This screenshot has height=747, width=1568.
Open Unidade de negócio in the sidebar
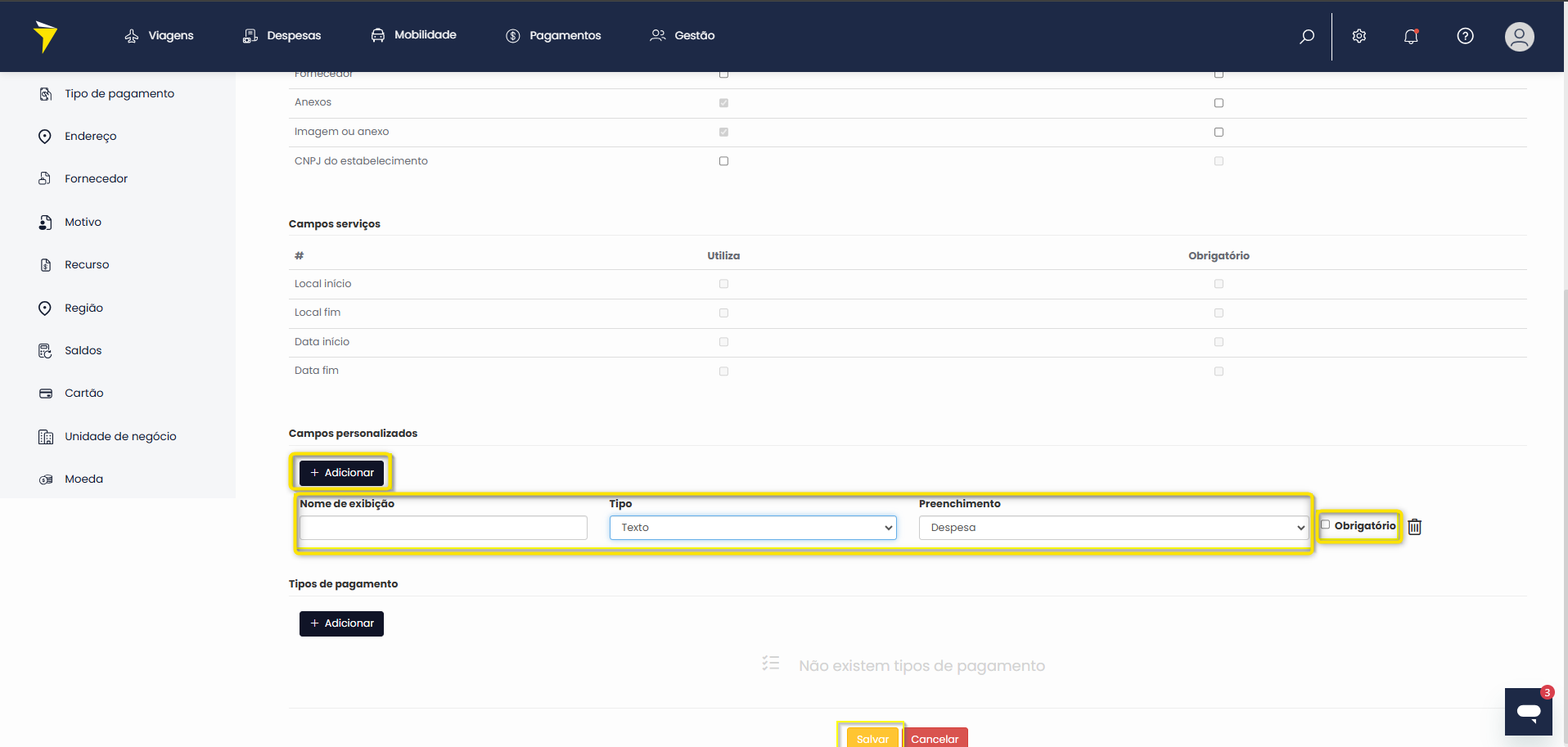(120, 437)
